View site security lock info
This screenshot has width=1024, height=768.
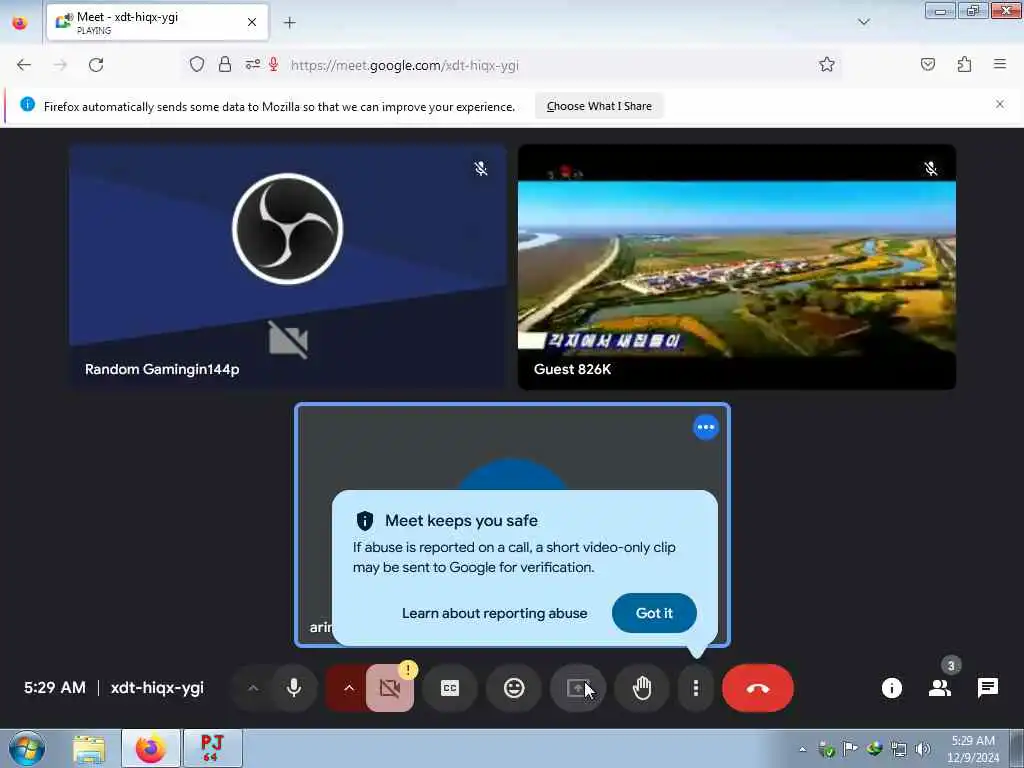[x=225, y=64]
